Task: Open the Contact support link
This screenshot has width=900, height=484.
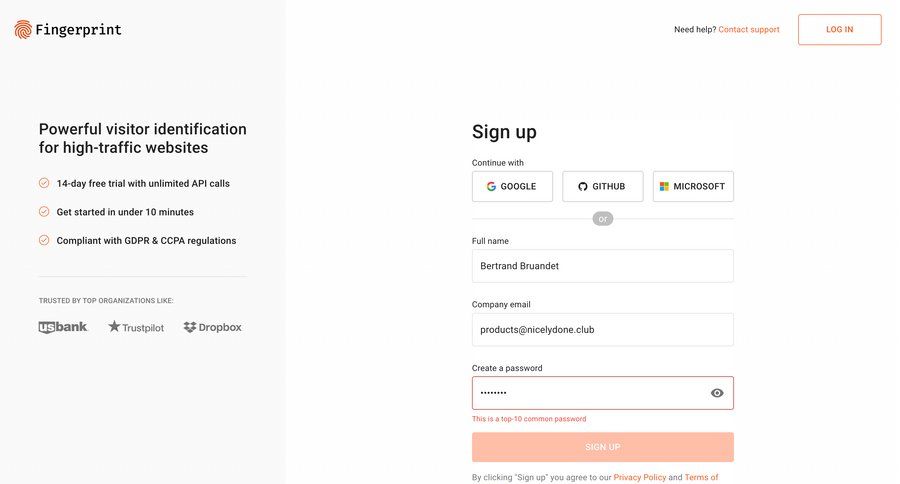Action: coord(749,30)
